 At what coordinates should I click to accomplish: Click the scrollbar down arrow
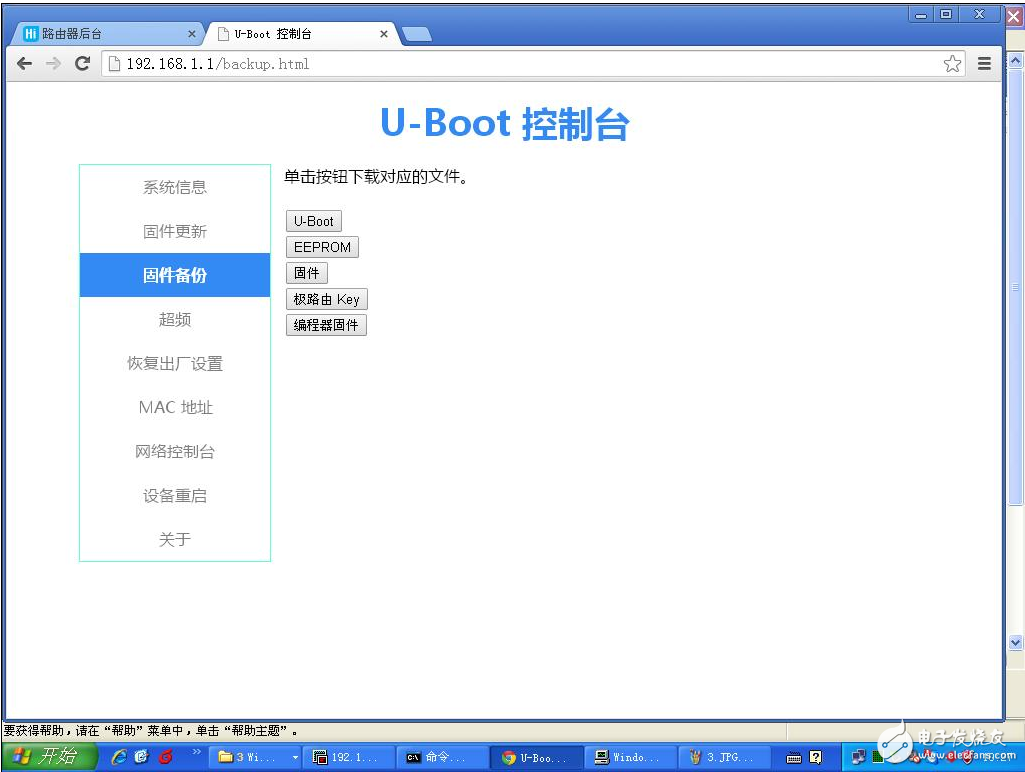(1015, 643)
